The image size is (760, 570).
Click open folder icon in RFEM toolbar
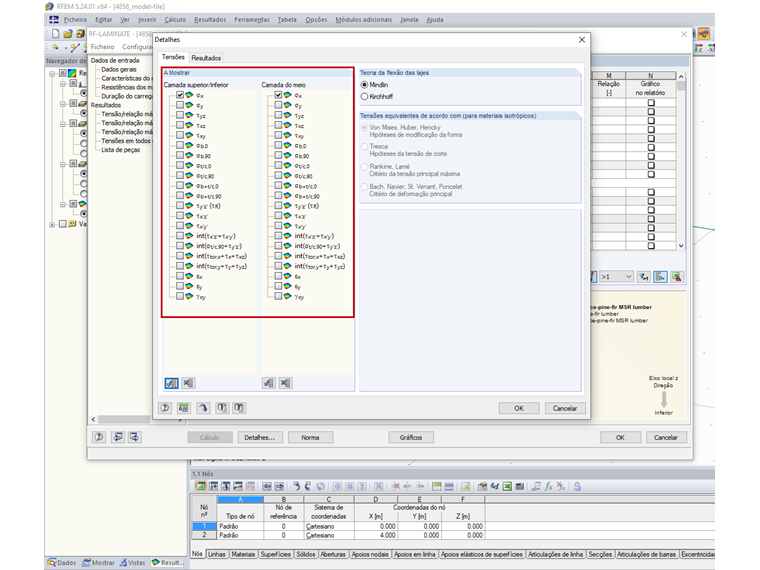click(68, 33)
